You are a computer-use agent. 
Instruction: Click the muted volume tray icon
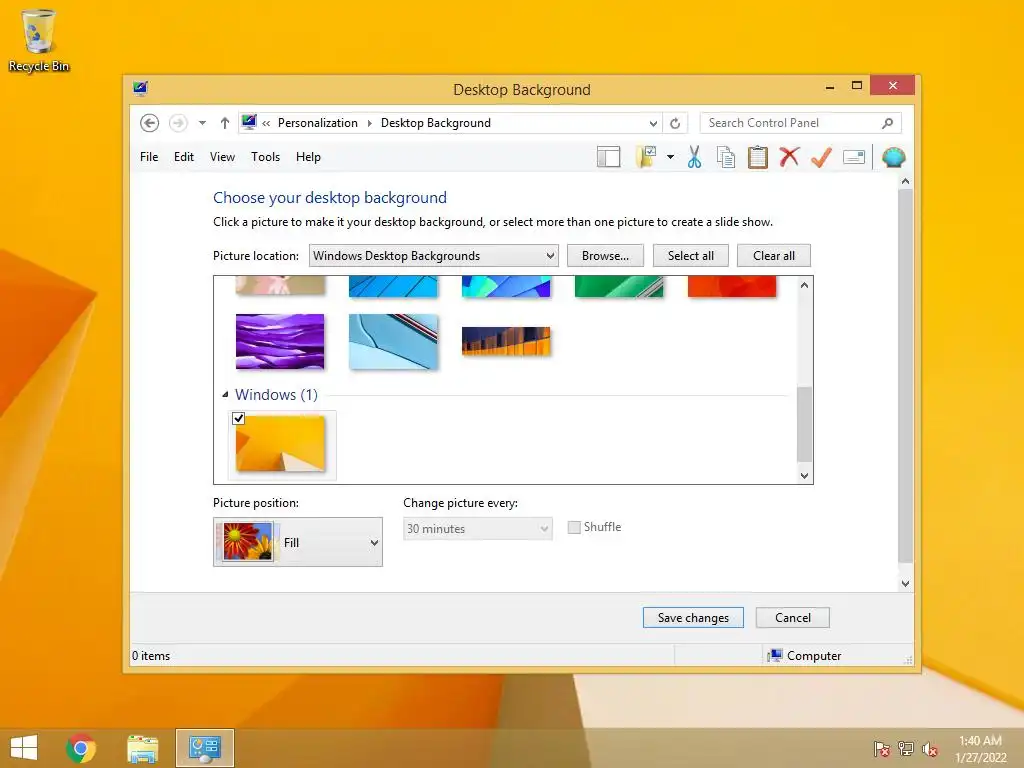(930, 749)
